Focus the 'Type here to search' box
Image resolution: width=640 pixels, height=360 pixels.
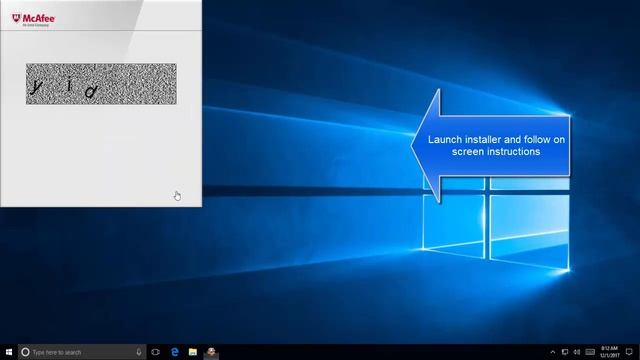point(82,352)
